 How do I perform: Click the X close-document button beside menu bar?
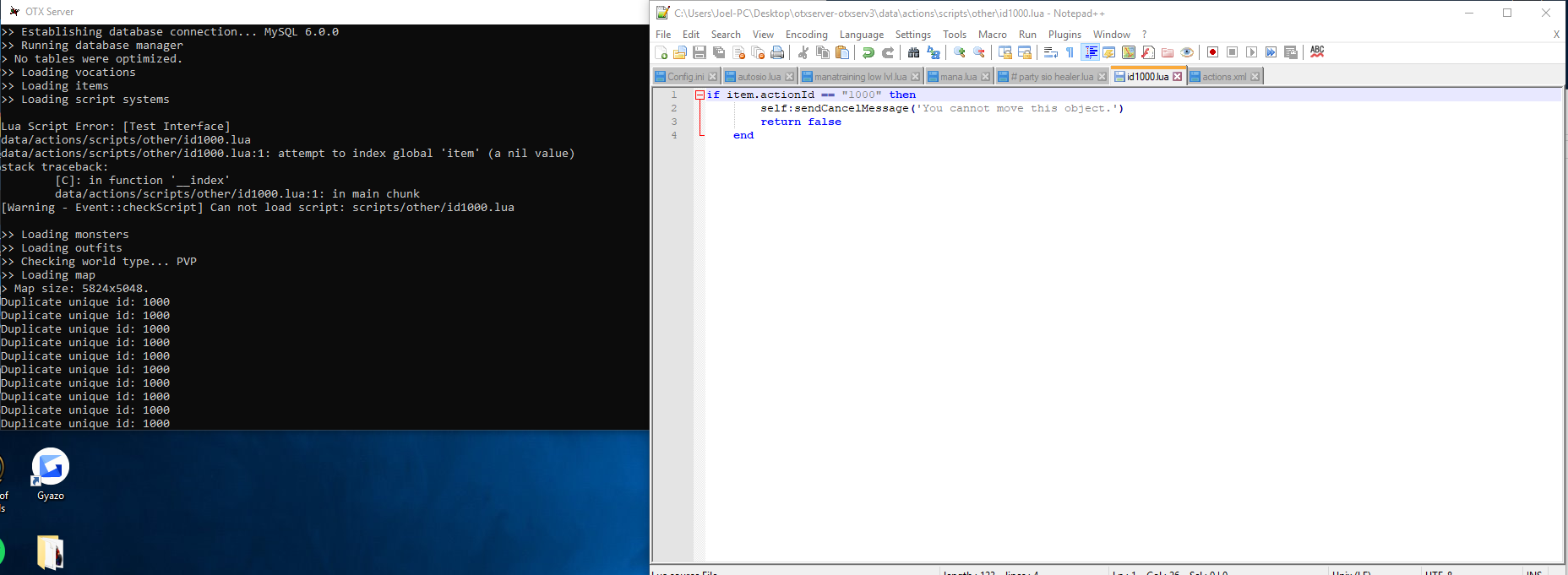pyautogui.click(x=1556, y=35)
